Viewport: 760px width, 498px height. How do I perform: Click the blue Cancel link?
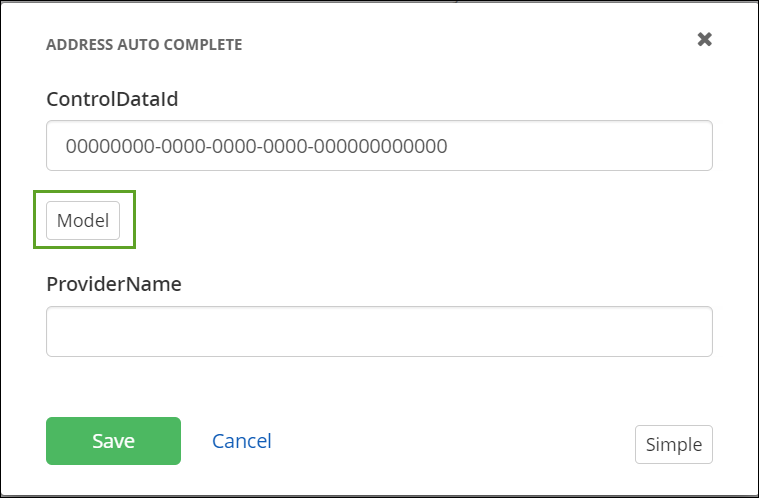[241, 441]
